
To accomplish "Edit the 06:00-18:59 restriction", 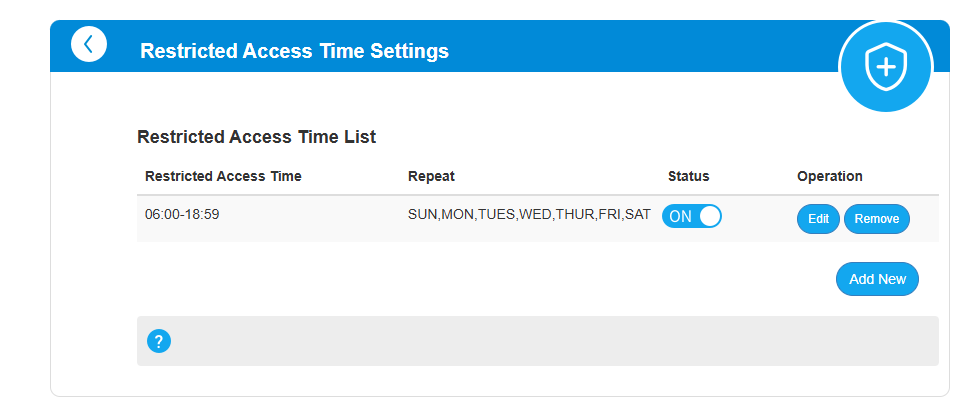I will coord(818,219).
